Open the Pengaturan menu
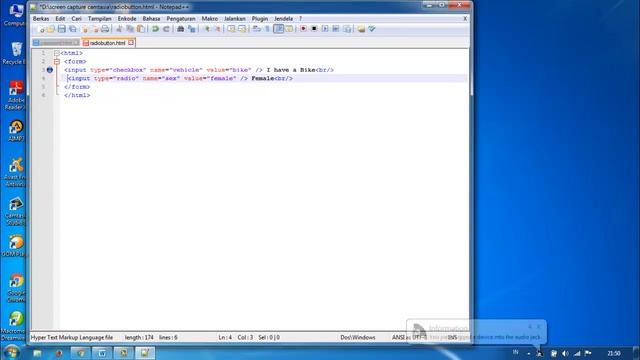Image resolution: width=640 pixels, height=360 pixels. click(181, 19)
